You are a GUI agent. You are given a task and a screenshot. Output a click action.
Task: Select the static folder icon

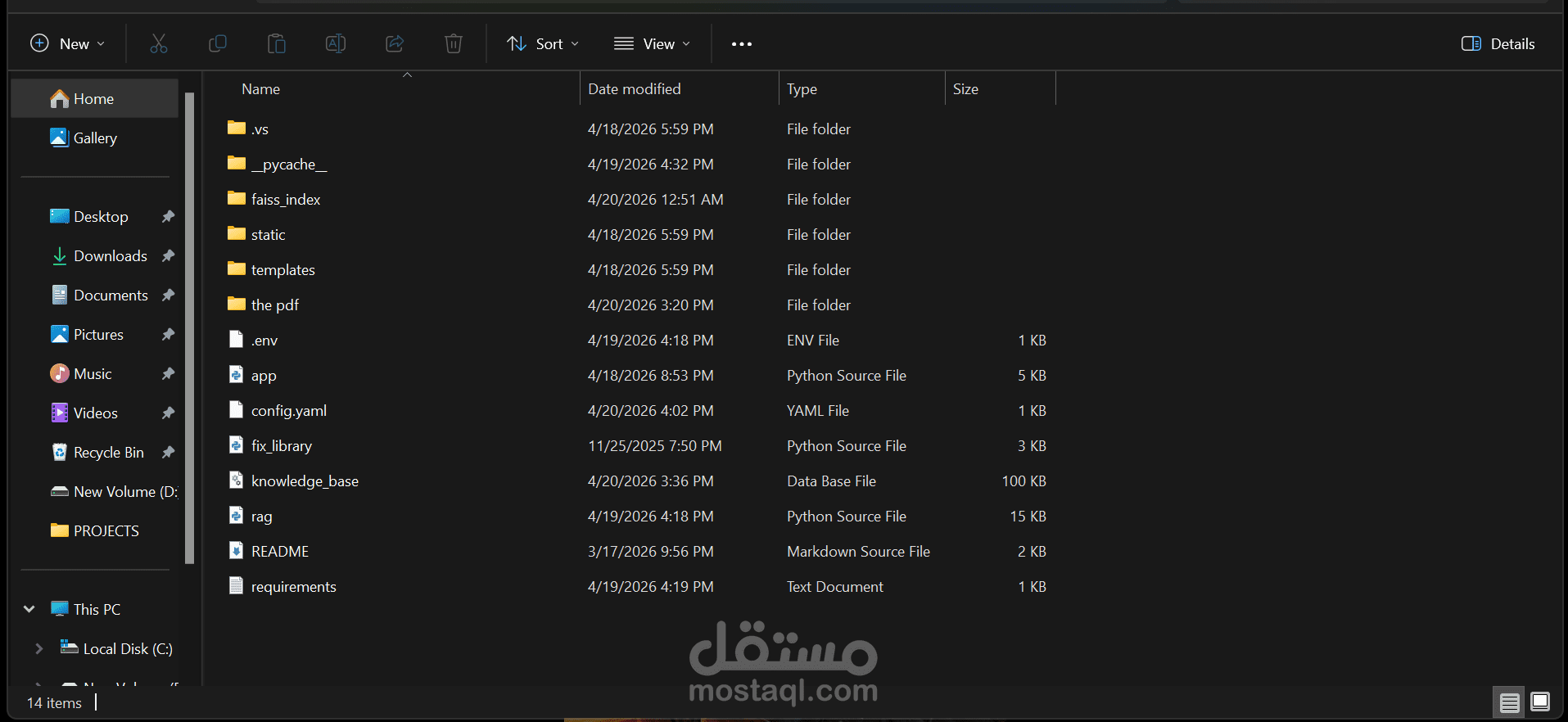[x=237, y=233]
